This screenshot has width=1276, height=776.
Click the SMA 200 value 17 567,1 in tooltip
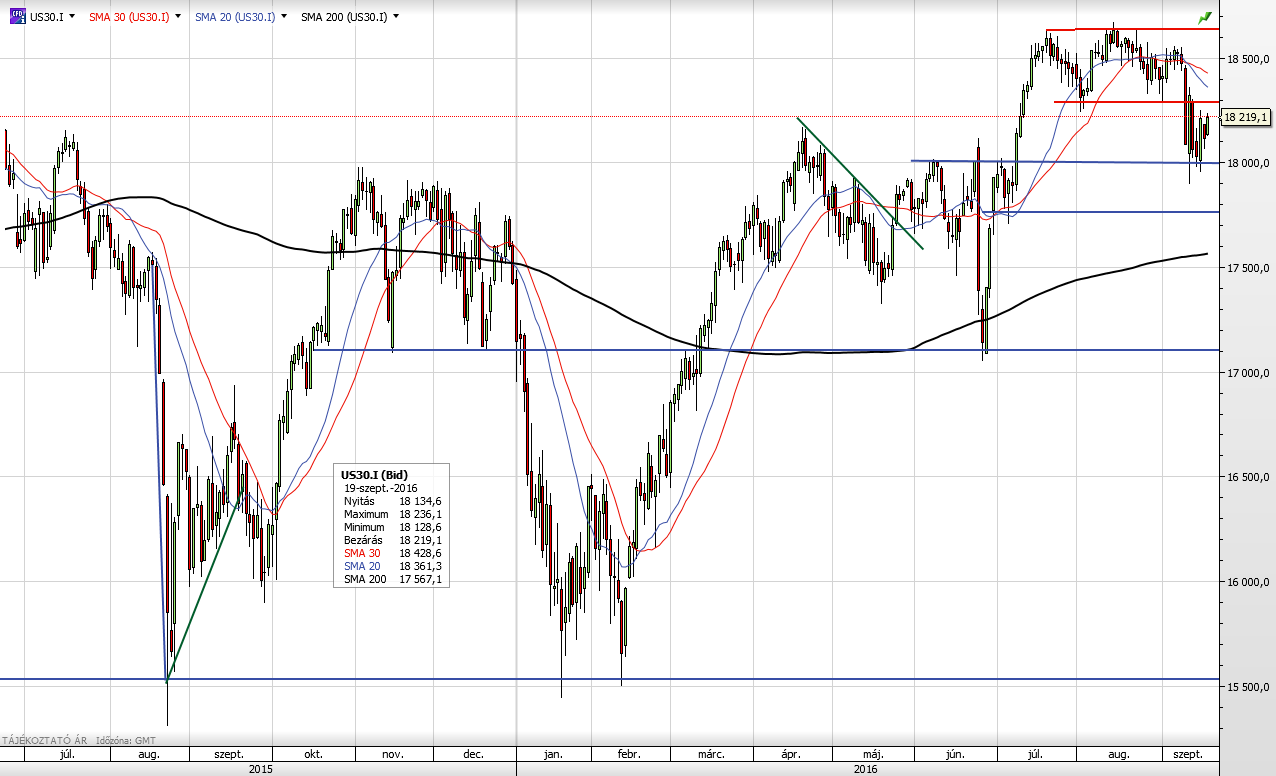click(422, 579)
